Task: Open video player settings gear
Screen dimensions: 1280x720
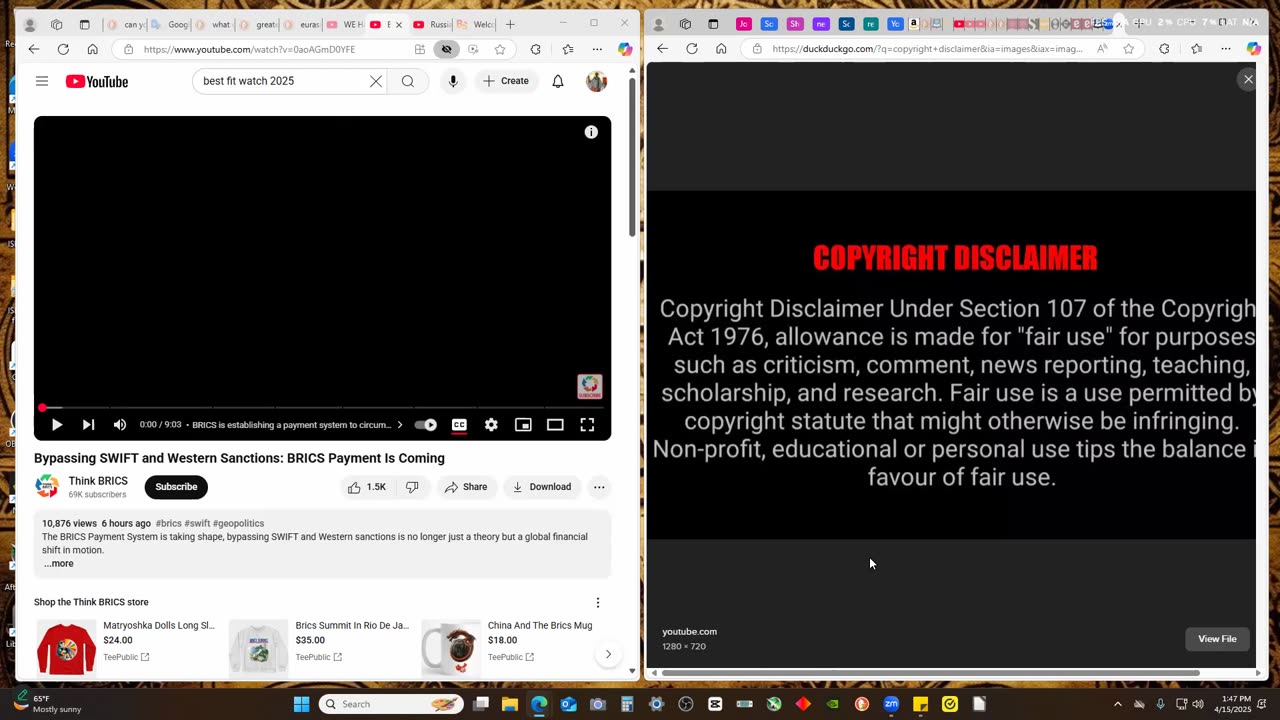Action: coord(491,425)
